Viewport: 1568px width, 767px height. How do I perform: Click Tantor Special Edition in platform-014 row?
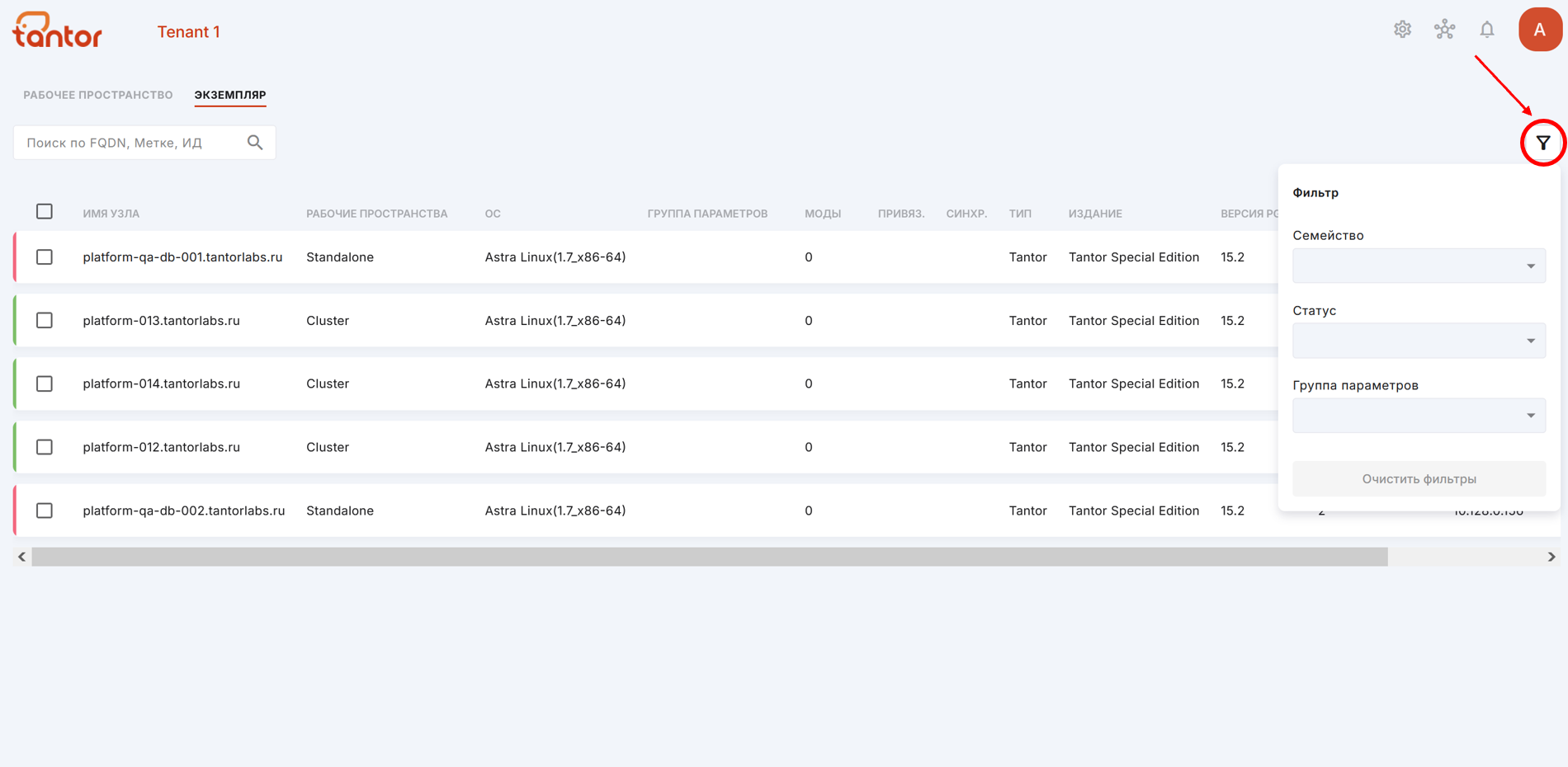tap(1134, 383)
